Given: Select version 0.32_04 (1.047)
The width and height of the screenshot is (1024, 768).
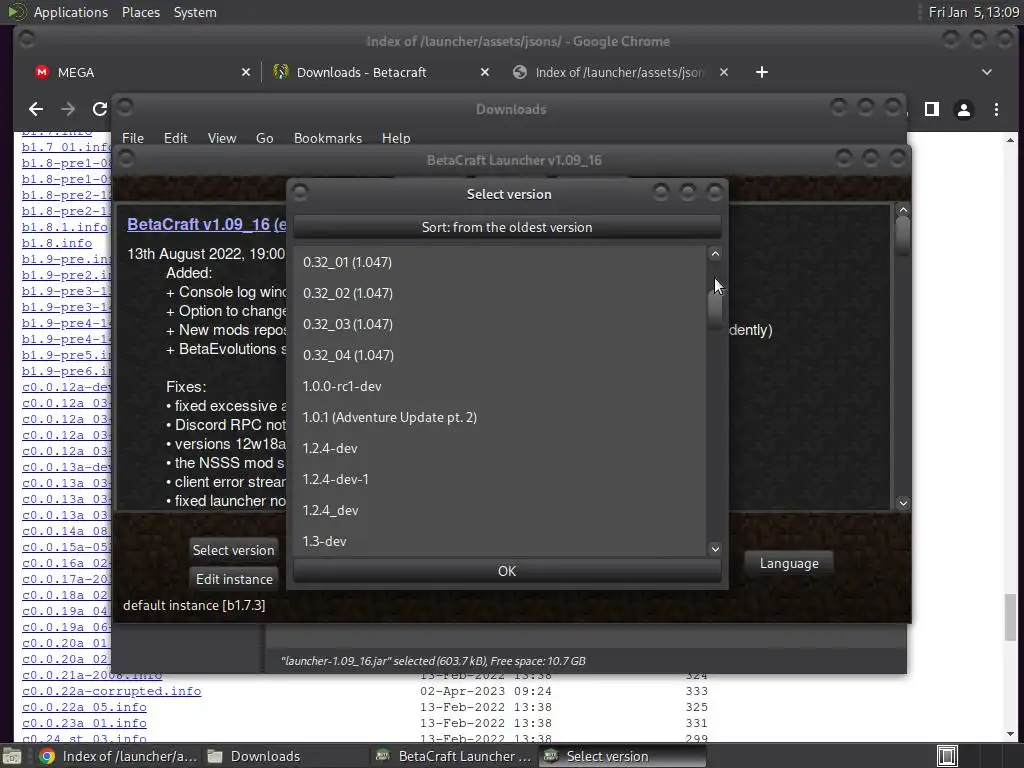Looking at the screenshot, I should [500, 355].
